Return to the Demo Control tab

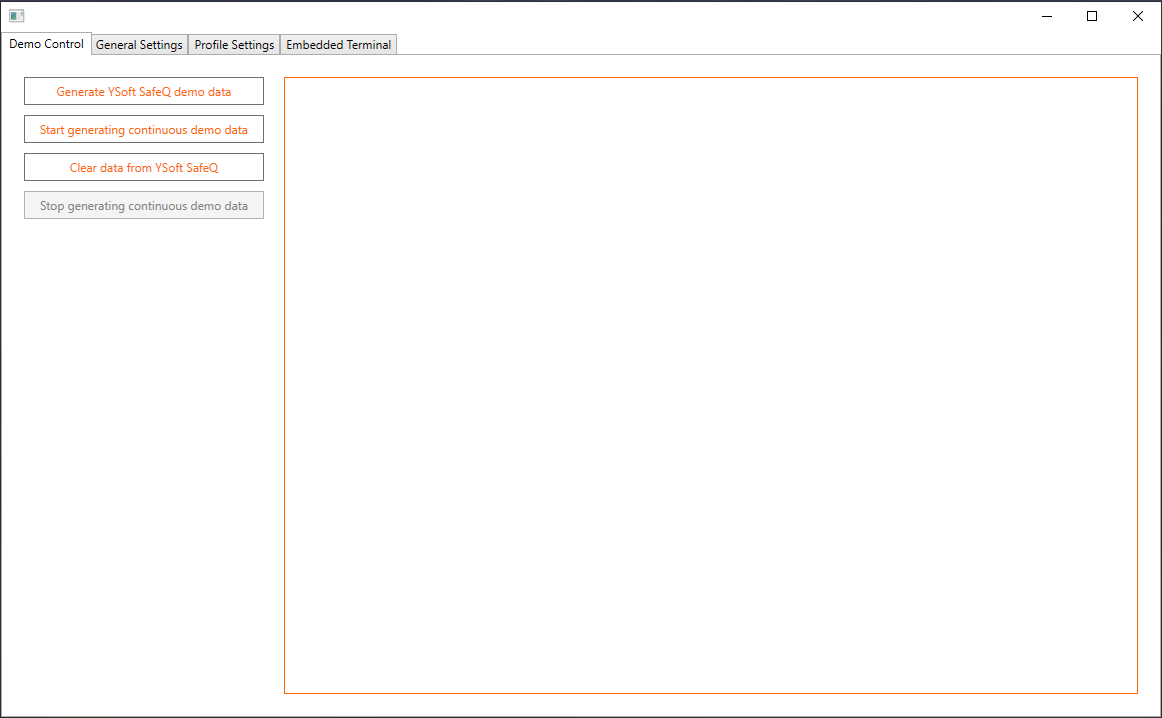46,44
